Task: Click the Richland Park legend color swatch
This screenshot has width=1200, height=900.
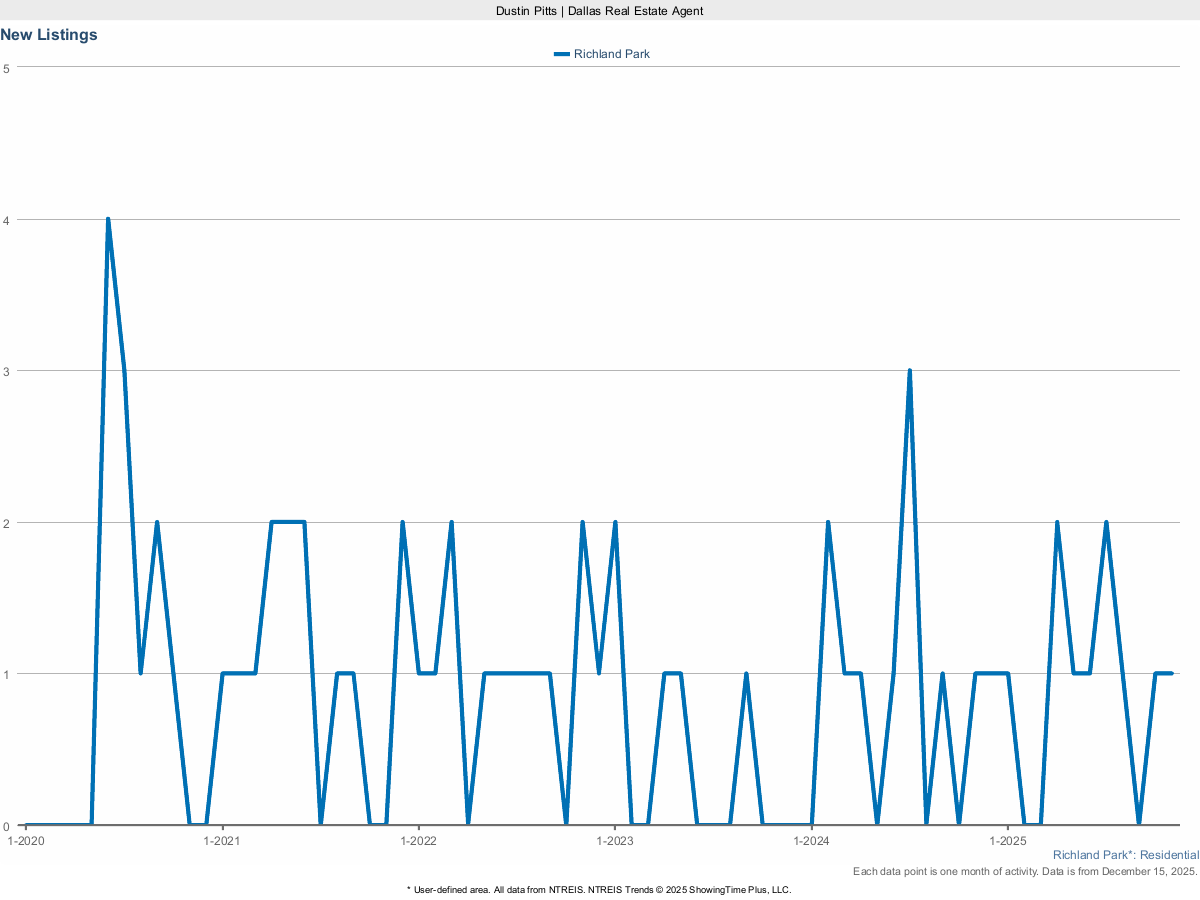Action: coord(561,54)
